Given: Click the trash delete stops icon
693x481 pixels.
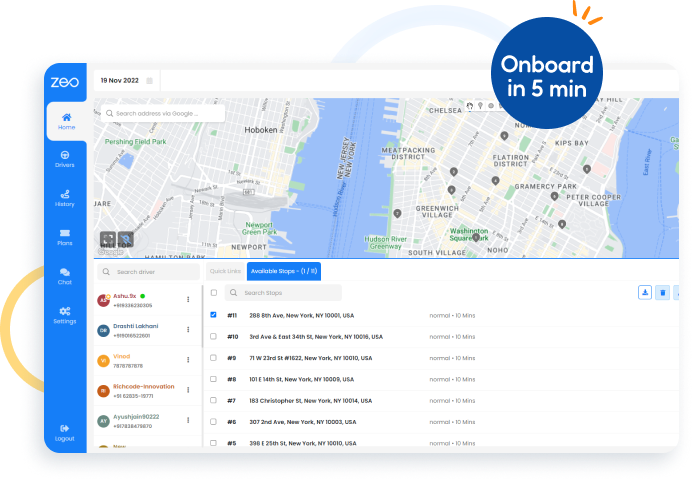Looking at the screenshot, I should 663,292.
